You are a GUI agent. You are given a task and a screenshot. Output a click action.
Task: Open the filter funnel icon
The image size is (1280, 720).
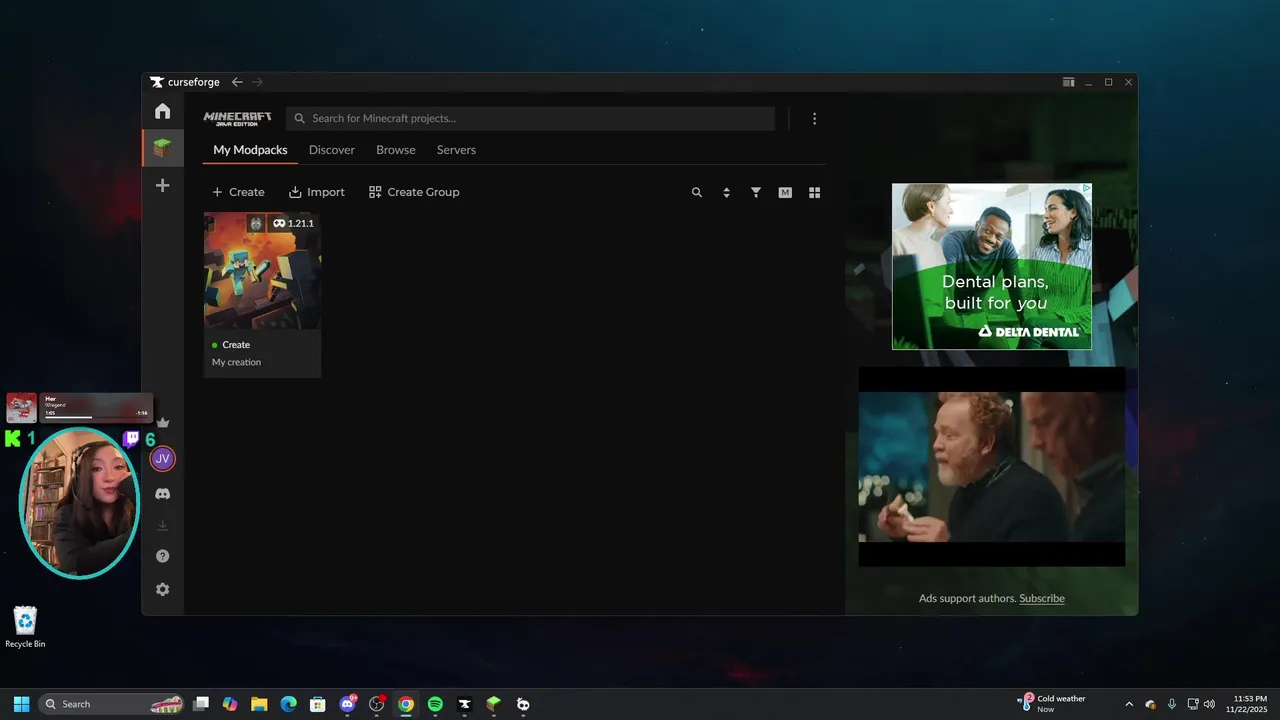756,192
